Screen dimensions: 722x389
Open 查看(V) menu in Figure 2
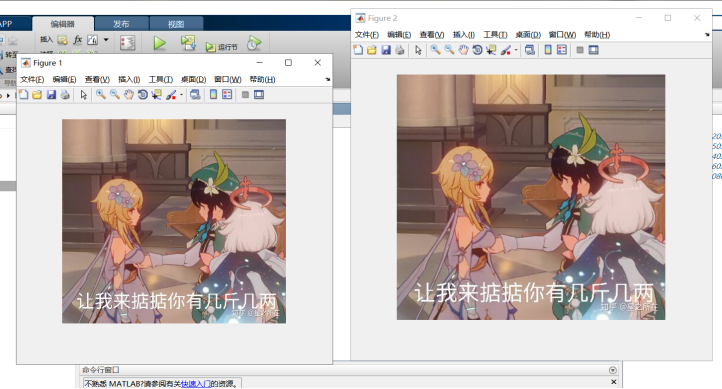pyautogui.click(x=432, y=35)
